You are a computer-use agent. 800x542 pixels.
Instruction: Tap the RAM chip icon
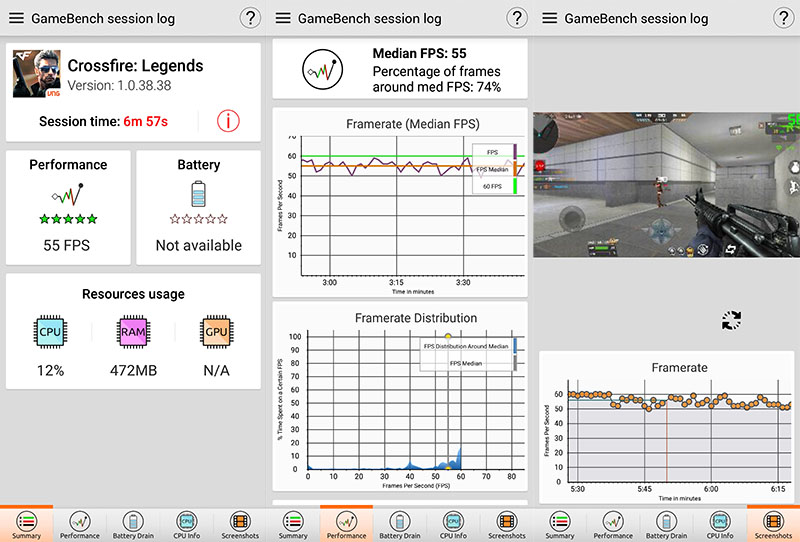(x=133, y=332)
